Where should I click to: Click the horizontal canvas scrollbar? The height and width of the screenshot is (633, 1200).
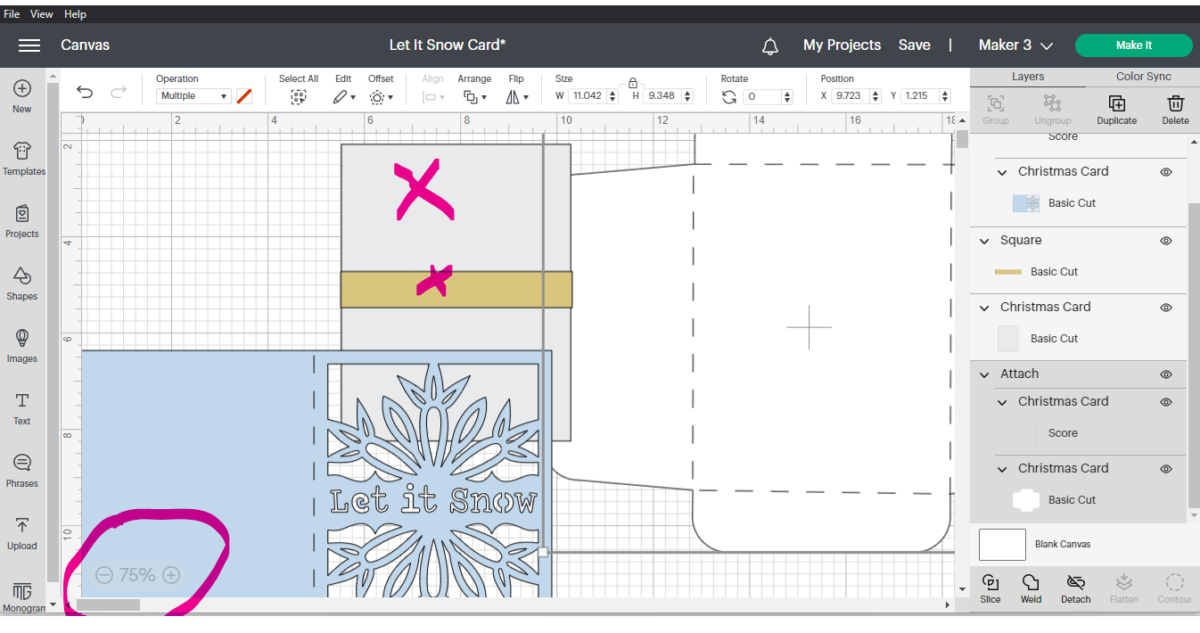point(108,605)
